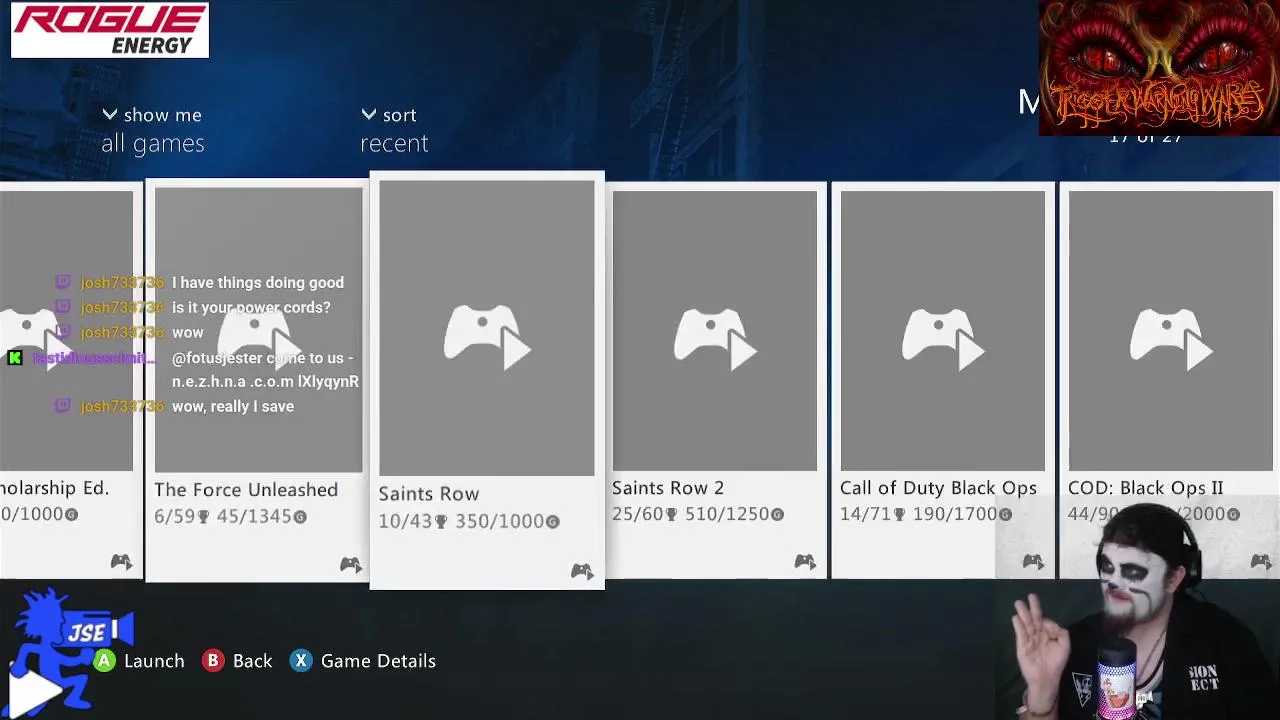Click the Rogue Energy logo overlay

click(x=110, y=30)
